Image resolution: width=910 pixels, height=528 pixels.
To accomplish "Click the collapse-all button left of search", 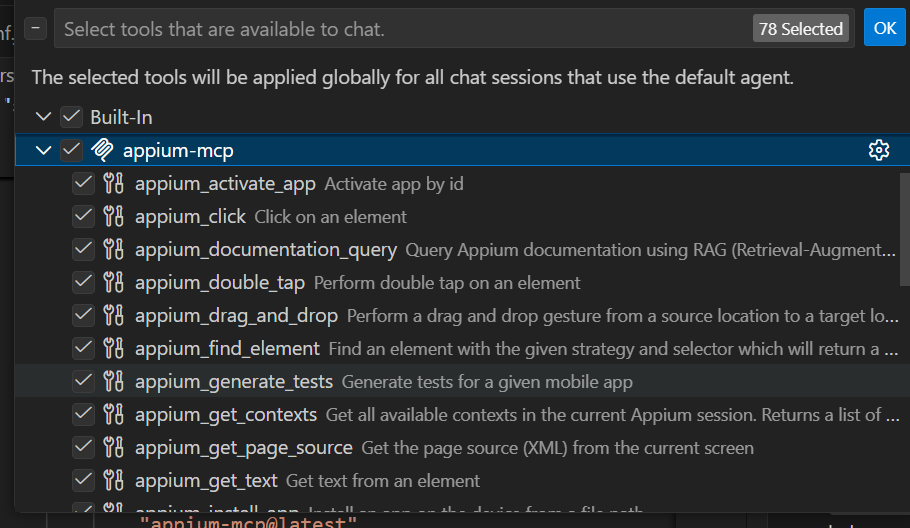I will tap(35, 29).
